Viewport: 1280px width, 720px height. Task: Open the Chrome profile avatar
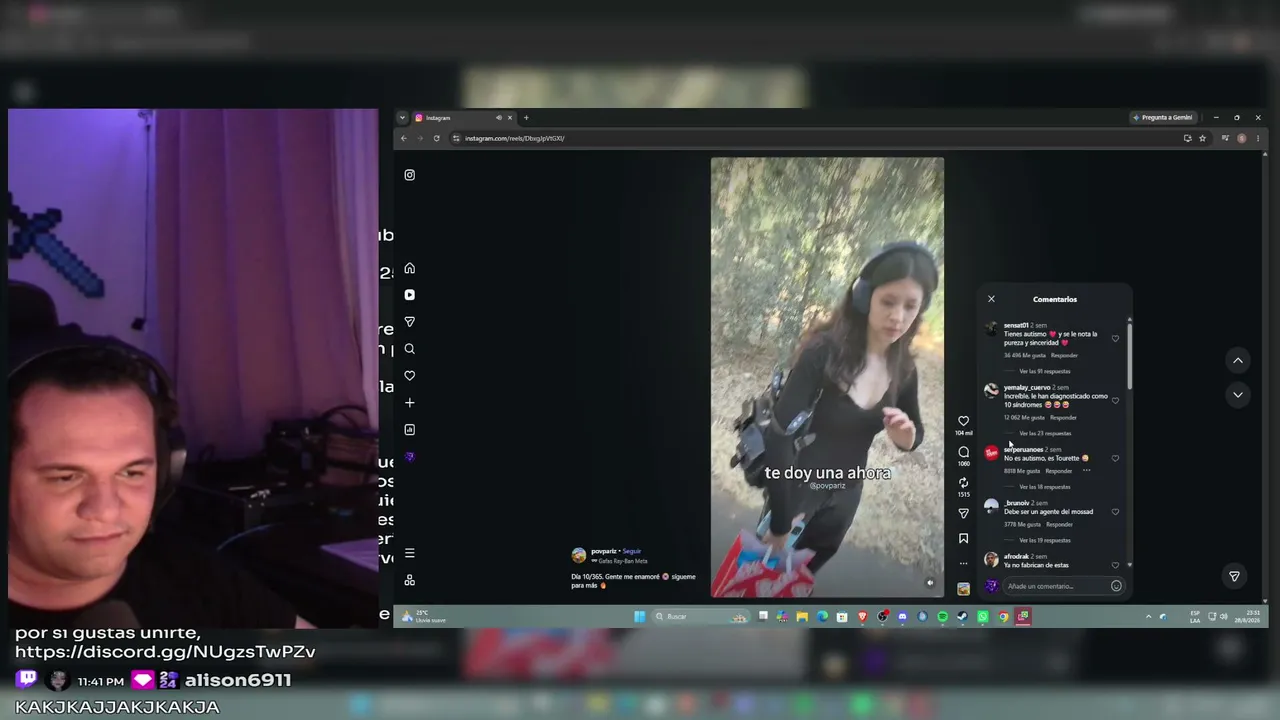point(1241,138)
